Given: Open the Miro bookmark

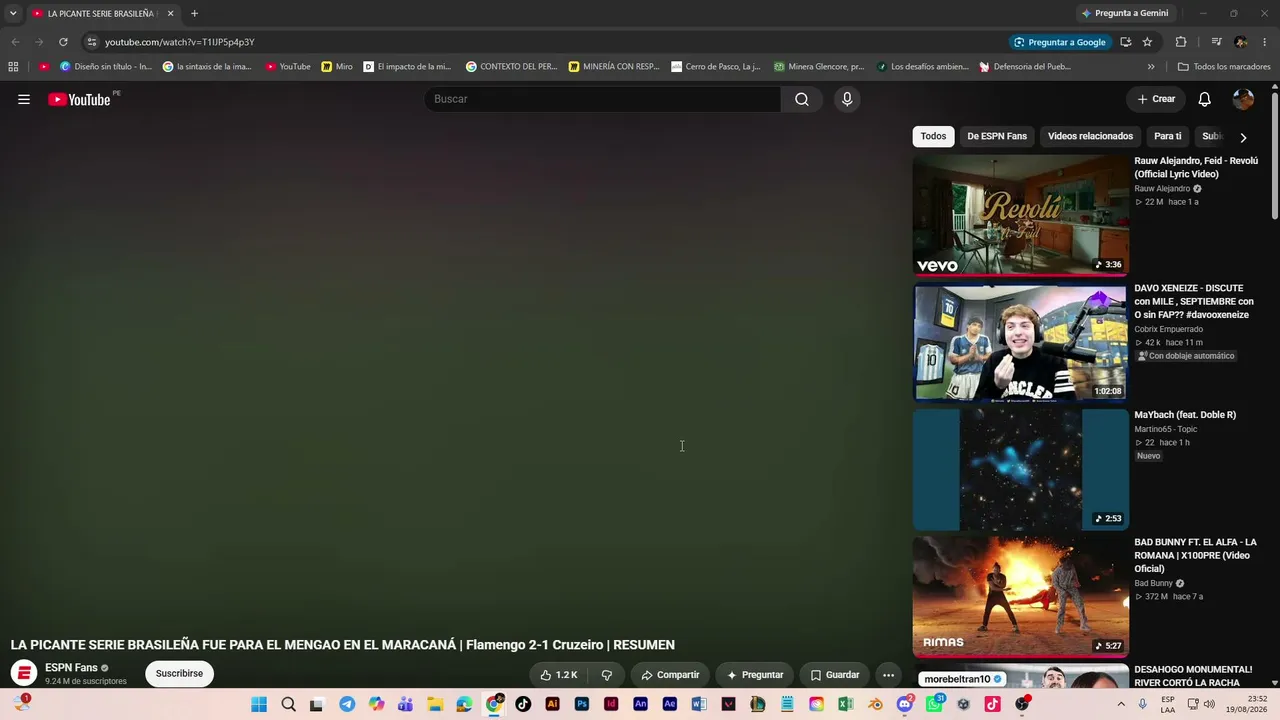Looking at the screenshot, I should [337, 67].
